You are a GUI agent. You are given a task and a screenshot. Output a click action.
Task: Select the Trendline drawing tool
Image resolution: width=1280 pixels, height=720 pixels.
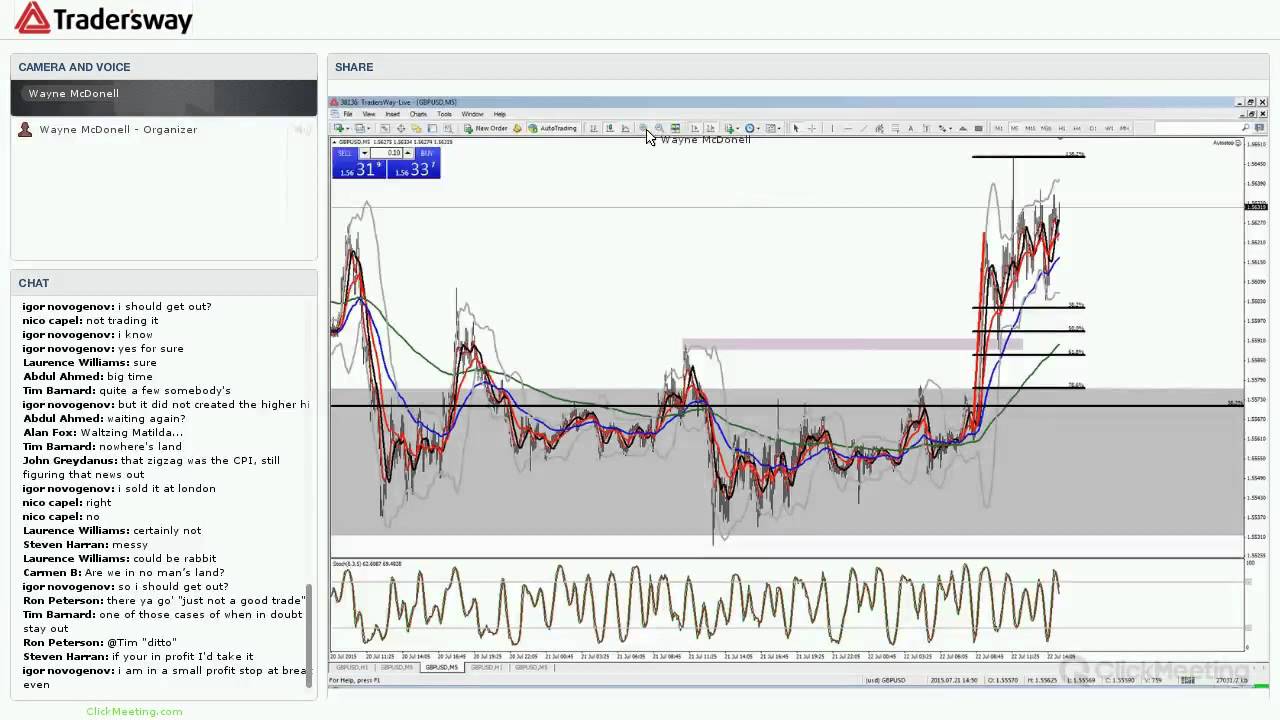click(864, 128)
